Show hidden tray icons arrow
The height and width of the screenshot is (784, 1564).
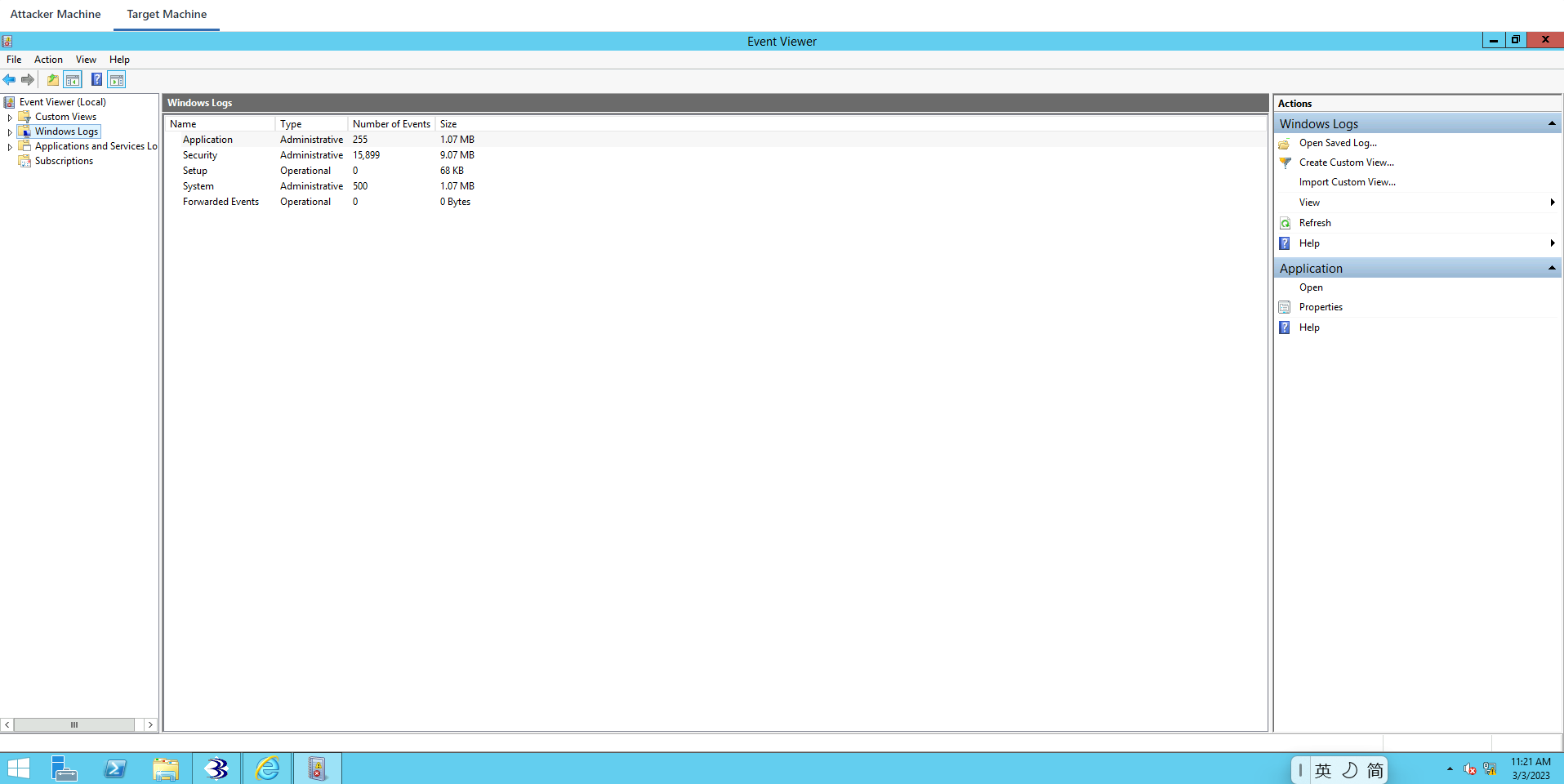pos(1450,769)
